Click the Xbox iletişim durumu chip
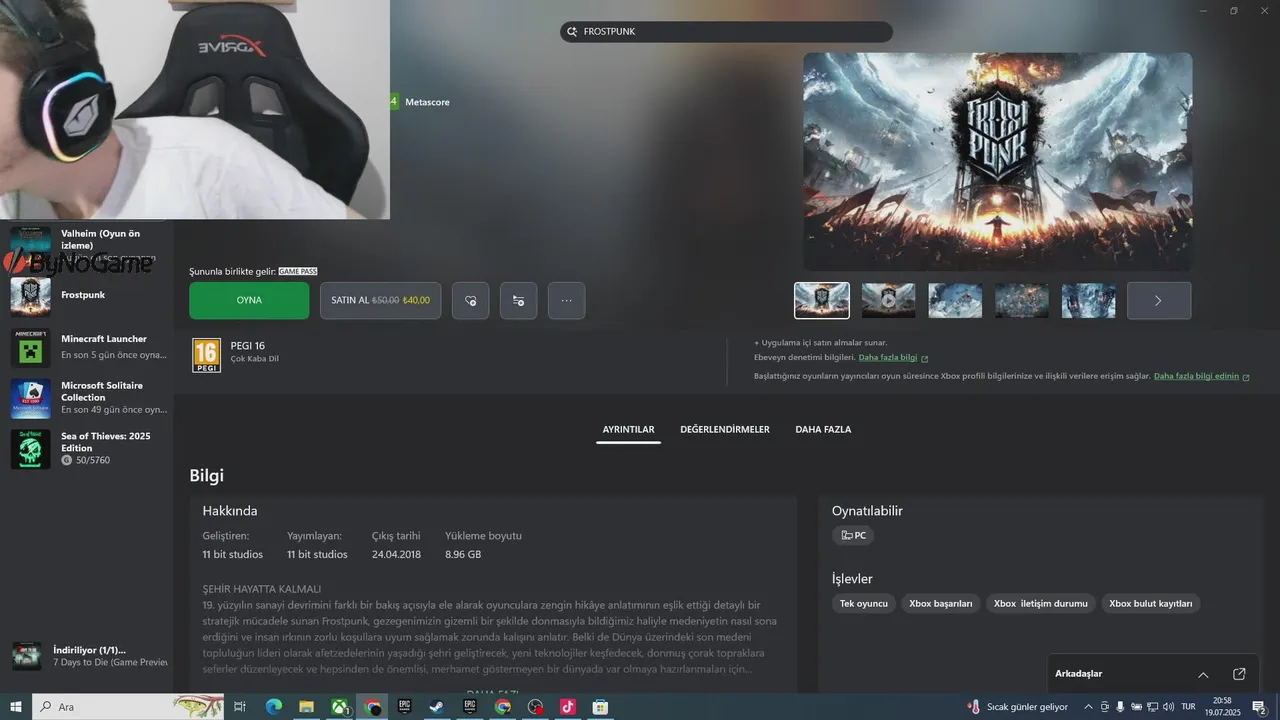The image size is (1280, 720). point(1041,603)
